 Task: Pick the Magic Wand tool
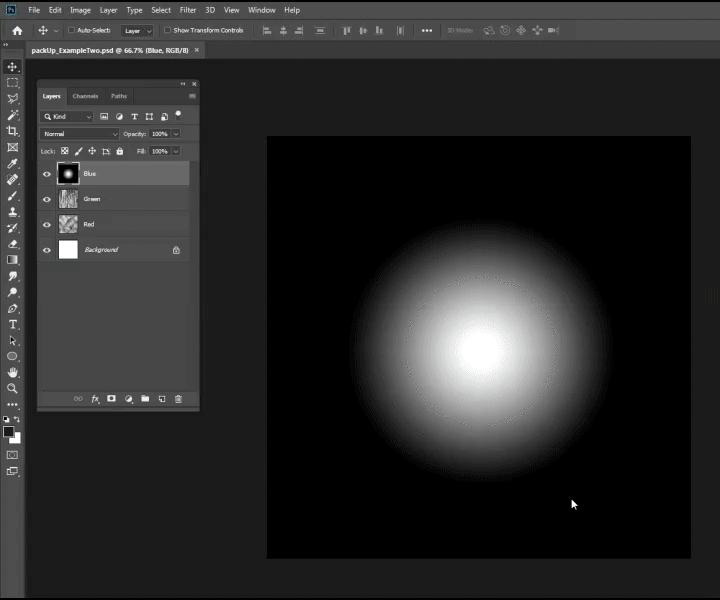12,115
